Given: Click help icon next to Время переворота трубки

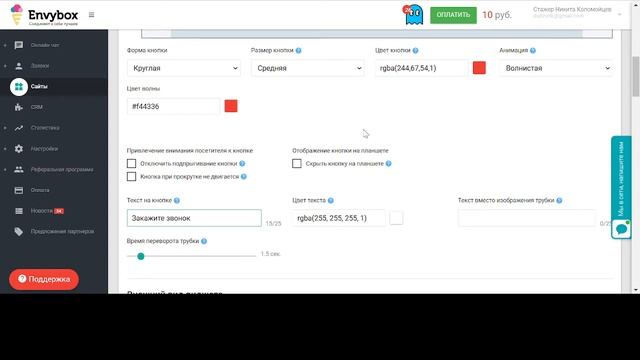Looking at the screenshot, I should tap(204, 241).
